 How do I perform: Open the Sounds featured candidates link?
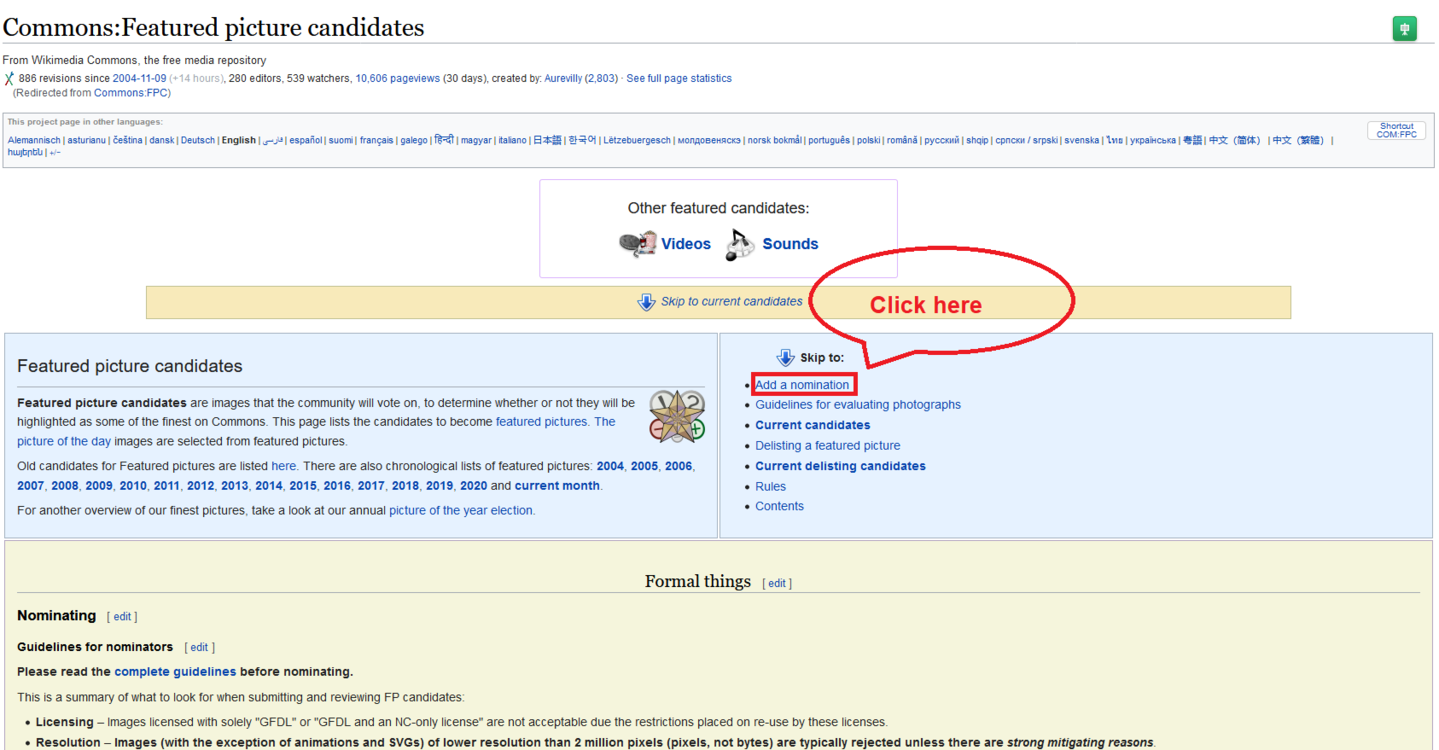point(790,244)
